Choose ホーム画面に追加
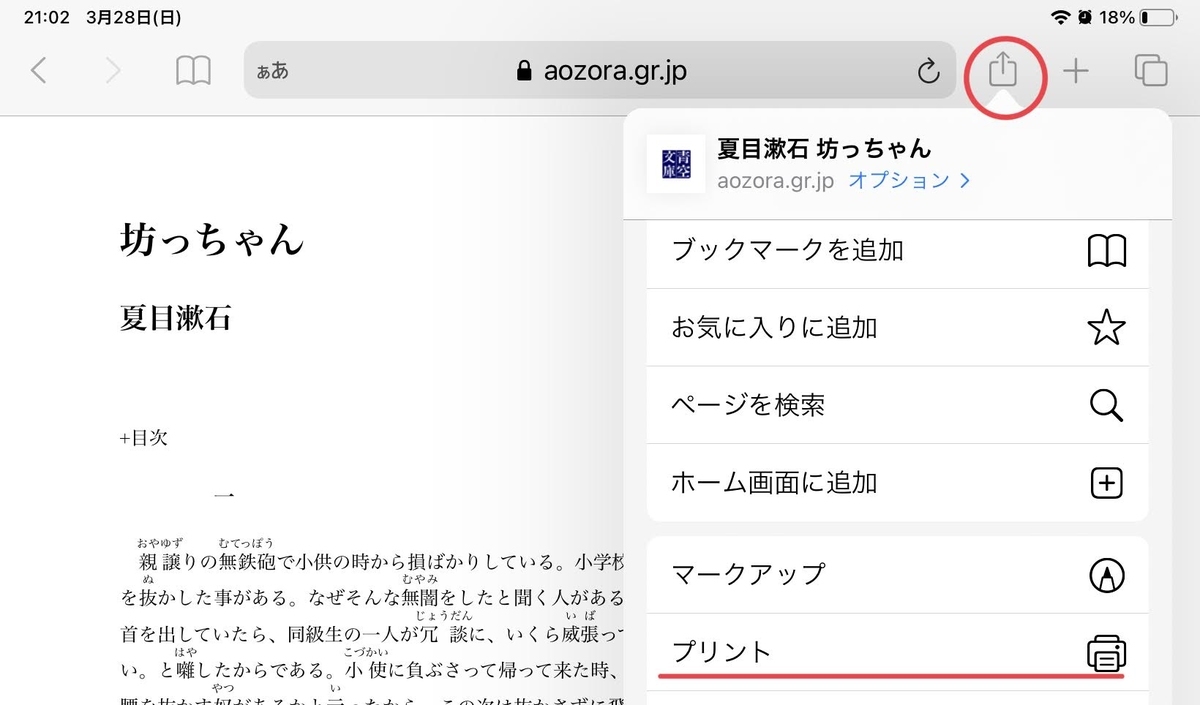This screenshot has height=705, width=1200. (897, 483)
